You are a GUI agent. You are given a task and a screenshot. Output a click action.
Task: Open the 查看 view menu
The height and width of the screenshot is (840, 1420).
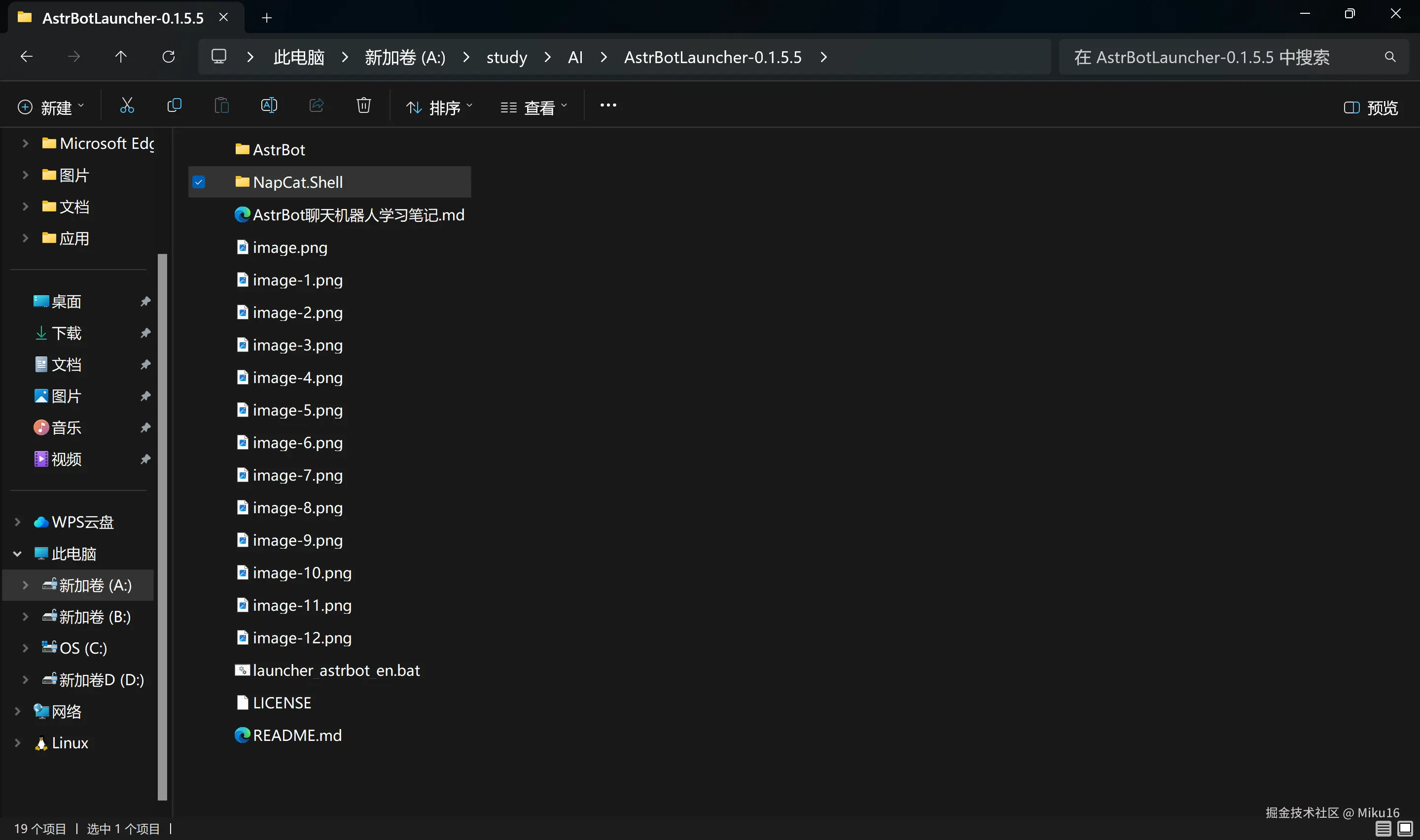(533, 107)
